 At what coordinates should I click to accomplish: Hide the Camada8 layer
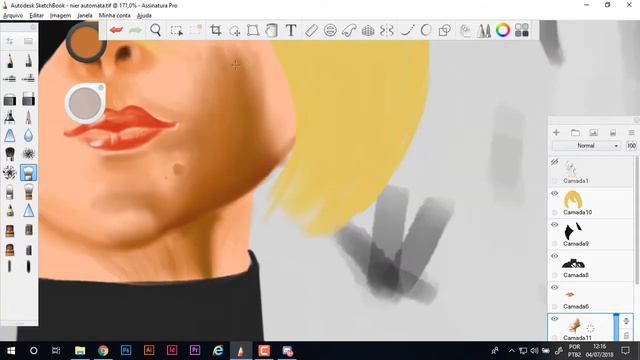[x=554, y=256]
